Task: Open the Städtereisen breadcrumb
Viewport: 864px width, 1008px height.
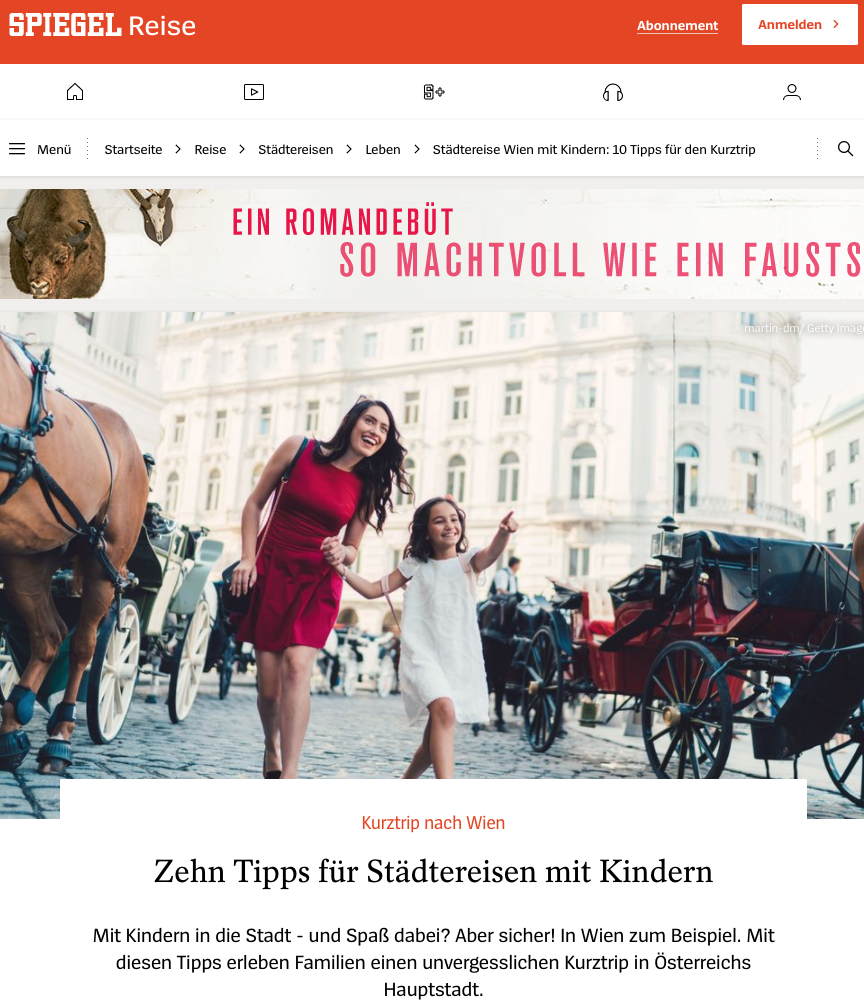Action: pos(296,149)
